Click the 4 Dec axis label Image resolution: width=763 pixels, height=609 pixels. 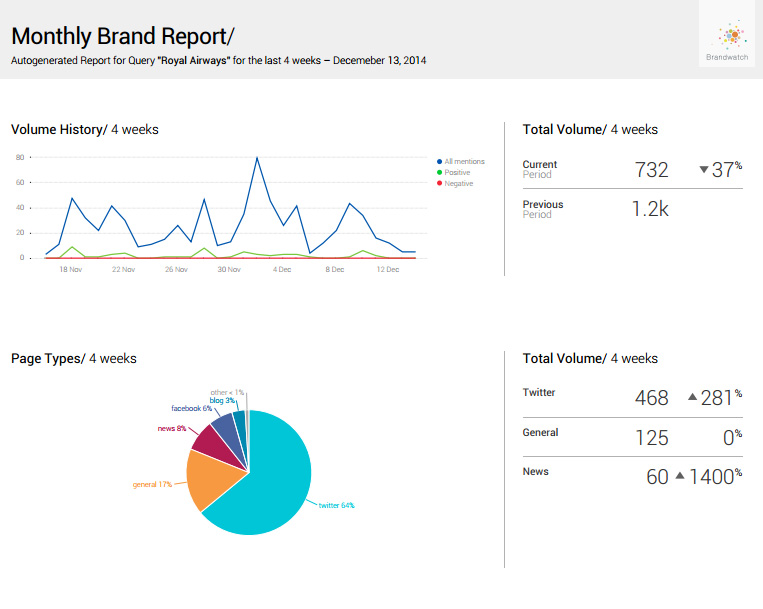click(282, 269)
